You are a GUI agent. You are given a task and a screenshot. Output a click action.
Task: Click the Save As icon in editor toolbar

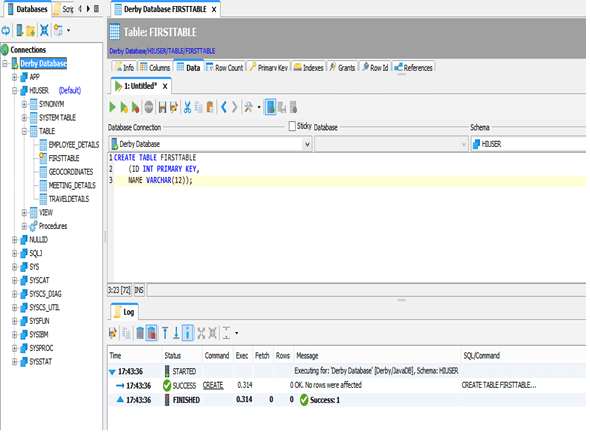tap(173, 108)
